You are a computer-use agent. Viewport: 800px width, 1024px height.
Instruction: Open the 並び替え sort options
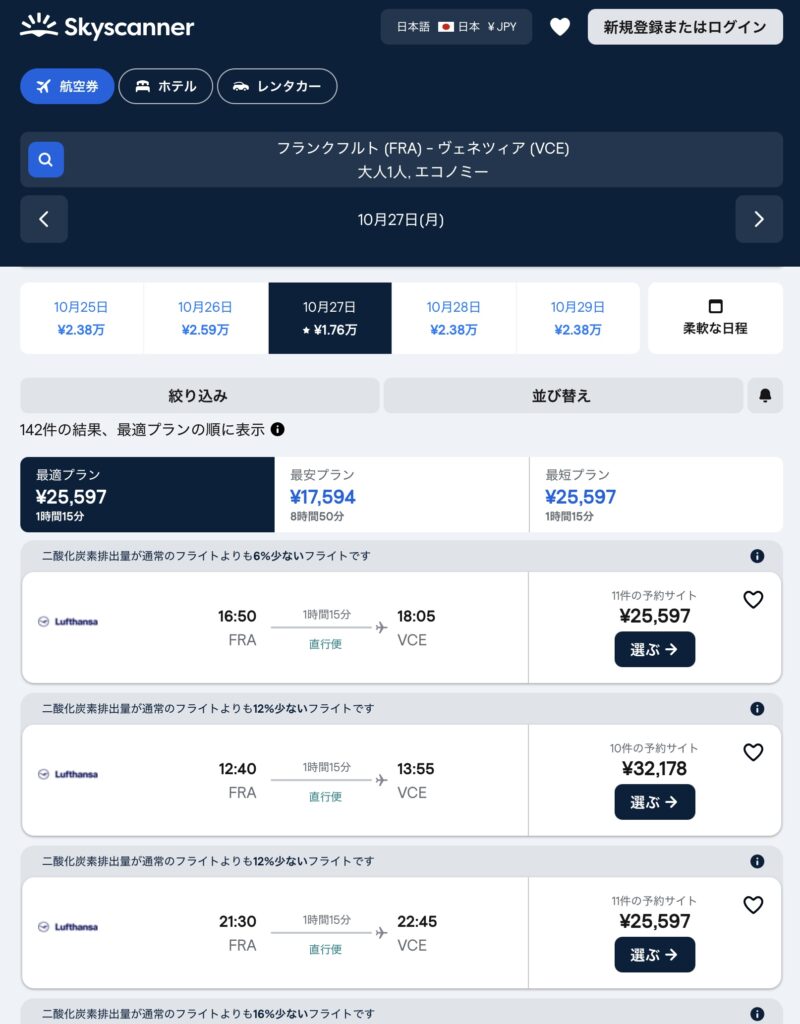pyautogui.click(x=562, y=396)
